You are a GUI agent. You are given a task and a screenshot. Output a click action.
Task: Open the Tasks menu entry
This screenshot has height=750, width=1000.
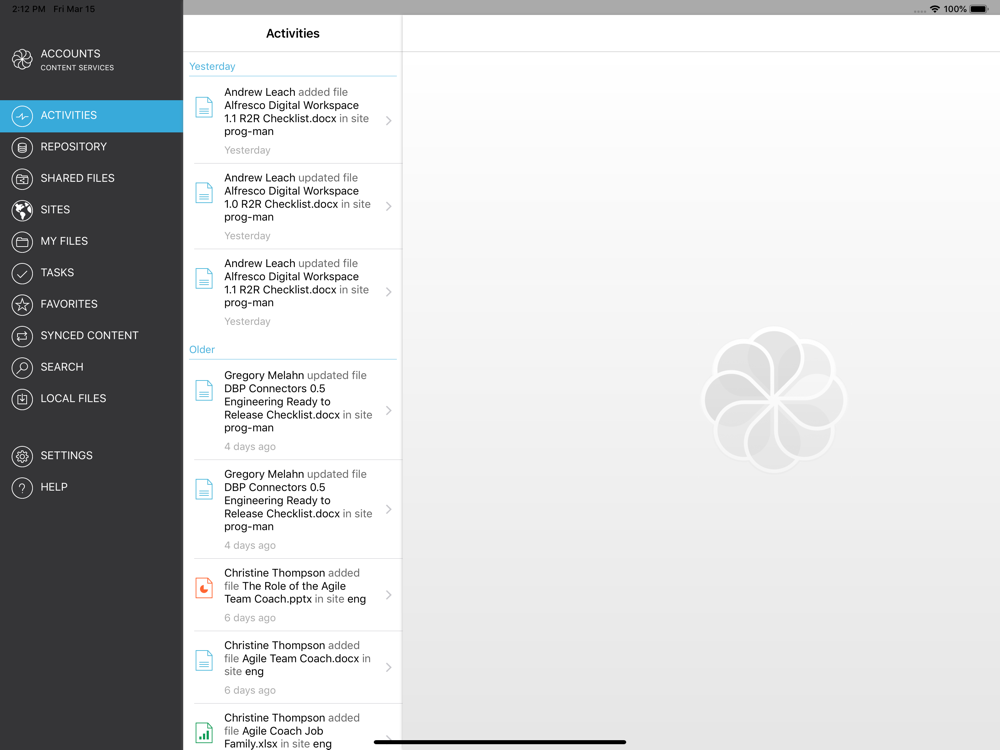pos(91,272)
